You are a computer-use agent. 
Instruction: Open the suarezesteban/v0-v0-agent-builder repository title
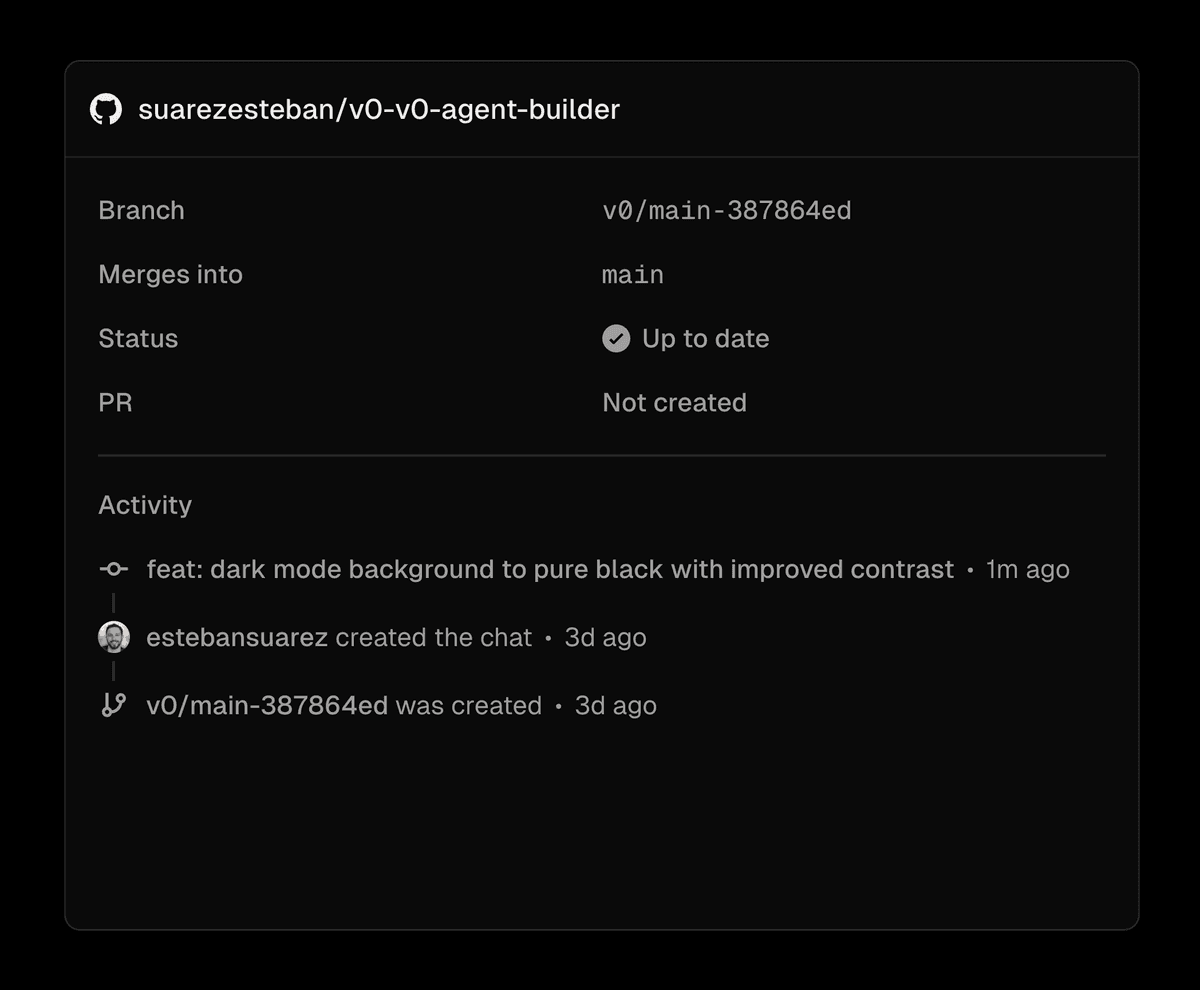[x=380, y=110]
